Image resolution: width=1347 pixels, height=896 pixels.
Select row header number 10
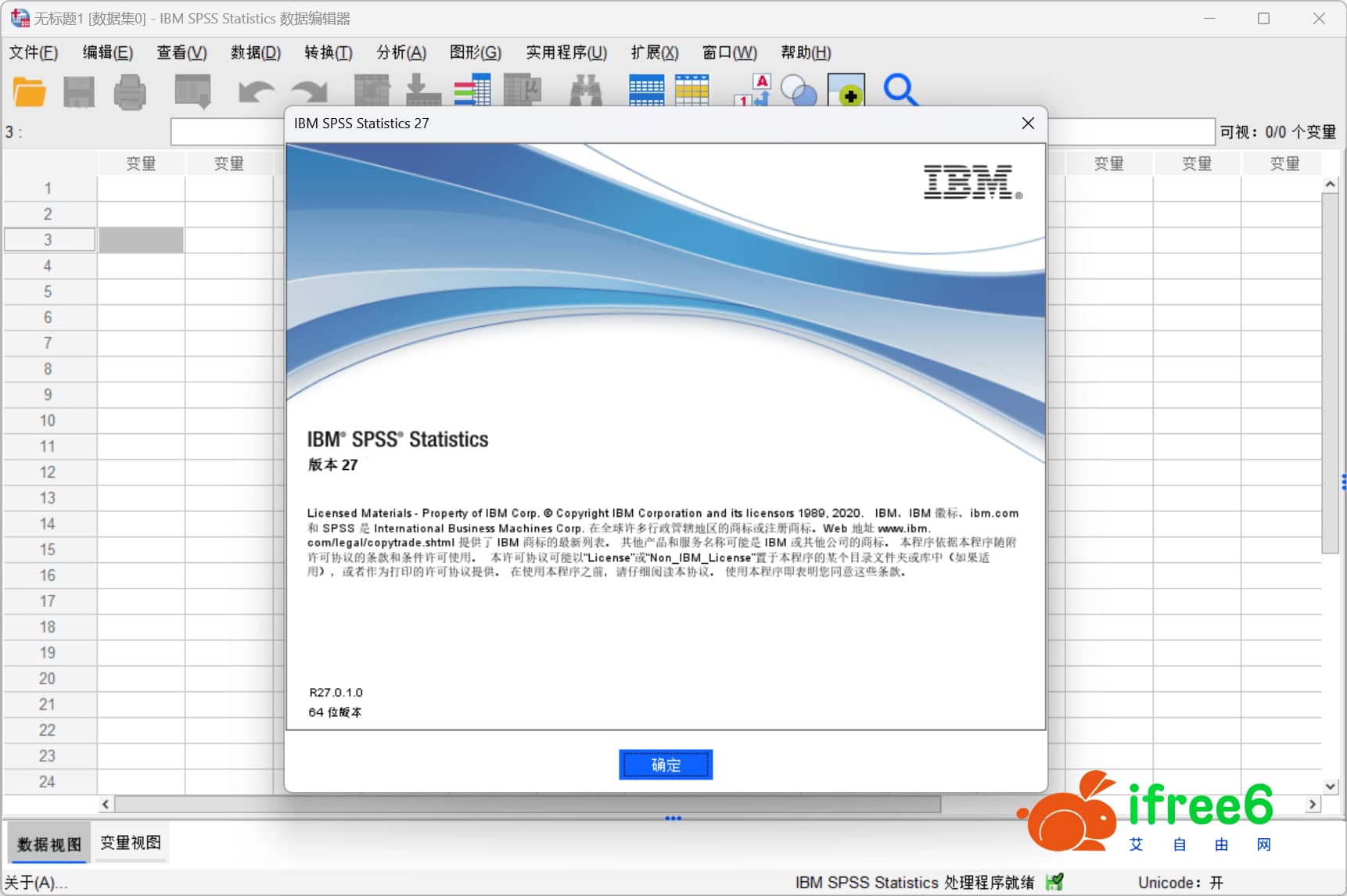coord(48,421)
